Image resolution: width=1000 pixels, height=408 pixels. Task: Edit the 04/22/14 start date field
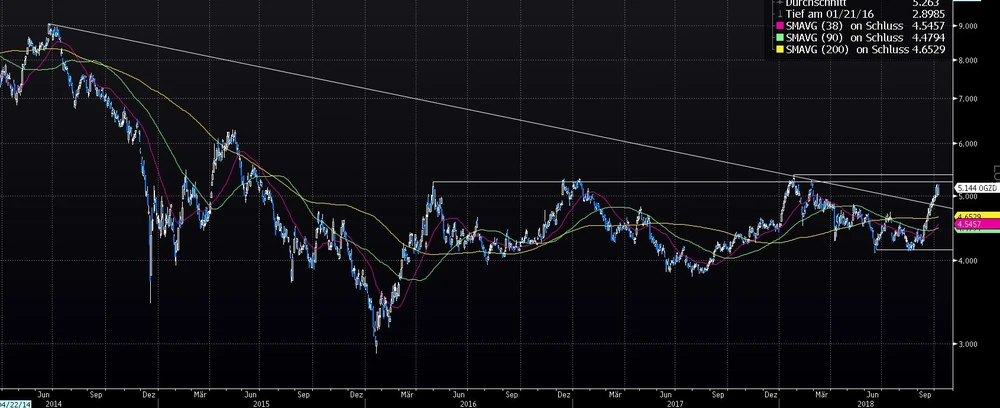tap(14, 402)
